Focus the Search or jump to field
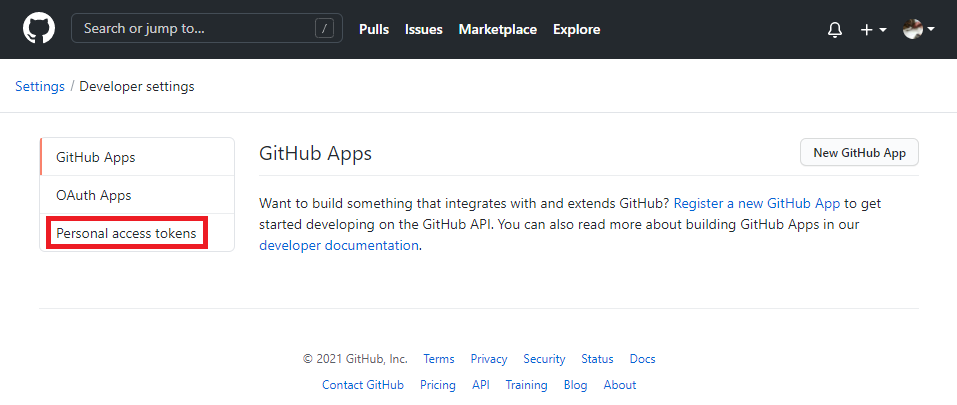Viewport: 957px width, 405px height. coord(207,29)
